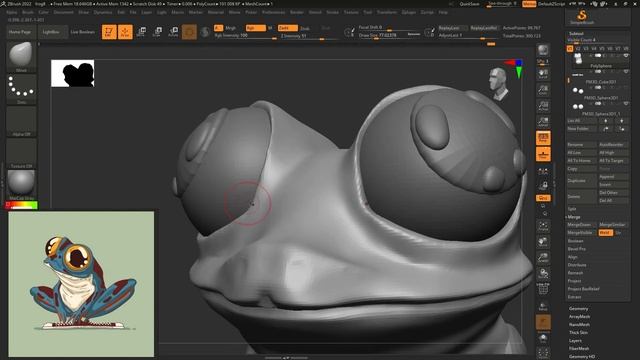
Task: Click the Move view icon in right shelf
Action: [543, 242]
